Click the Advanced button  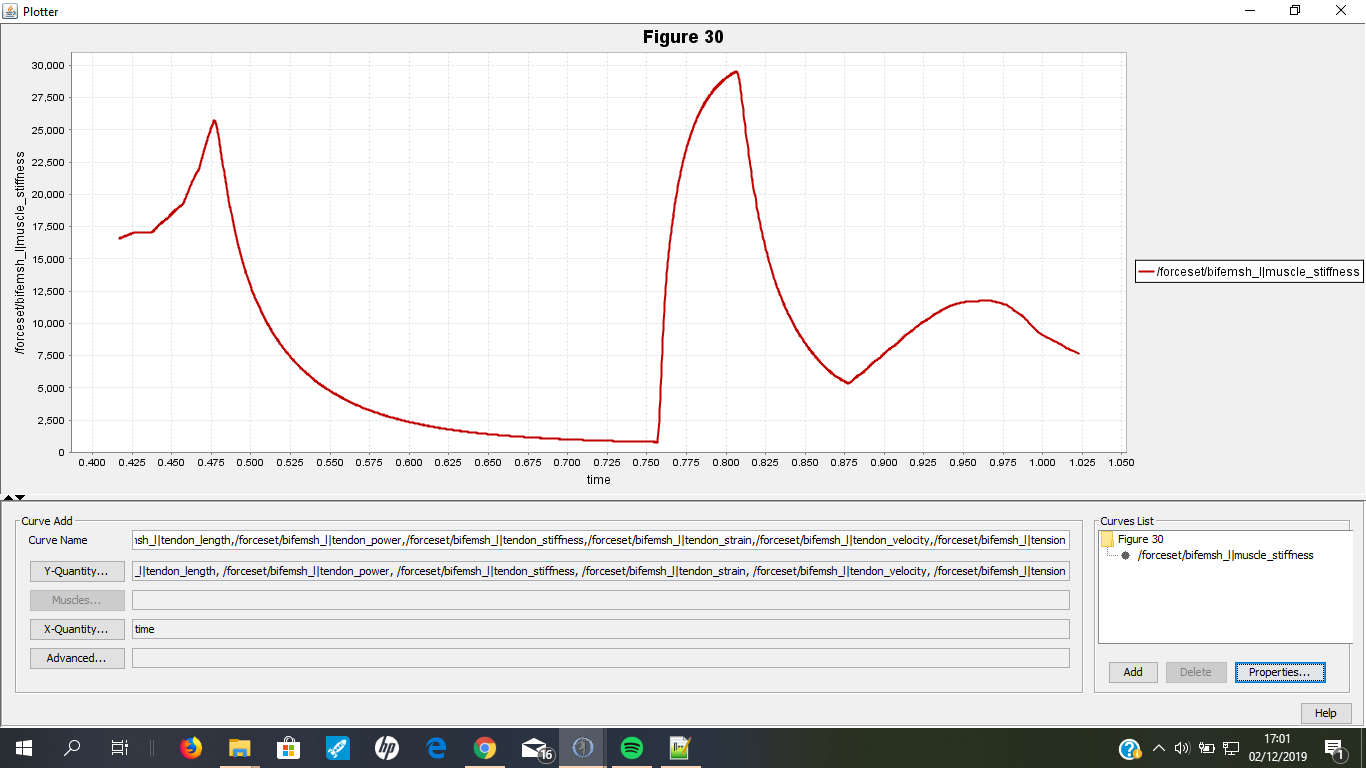pos(77,658)
